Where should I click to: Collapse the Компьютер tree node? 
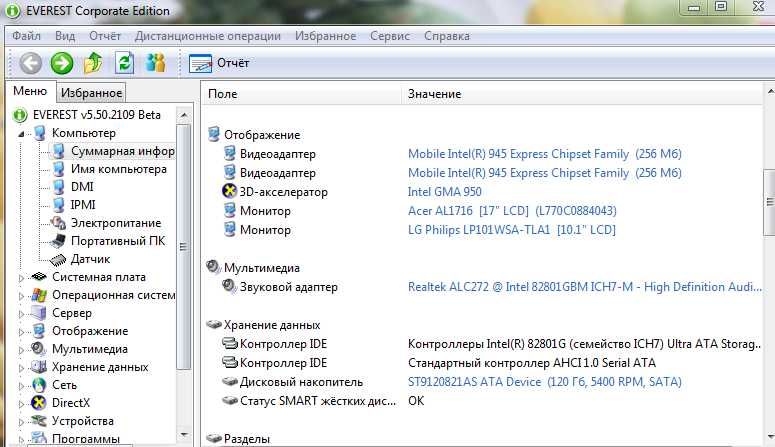click(21, 134)
